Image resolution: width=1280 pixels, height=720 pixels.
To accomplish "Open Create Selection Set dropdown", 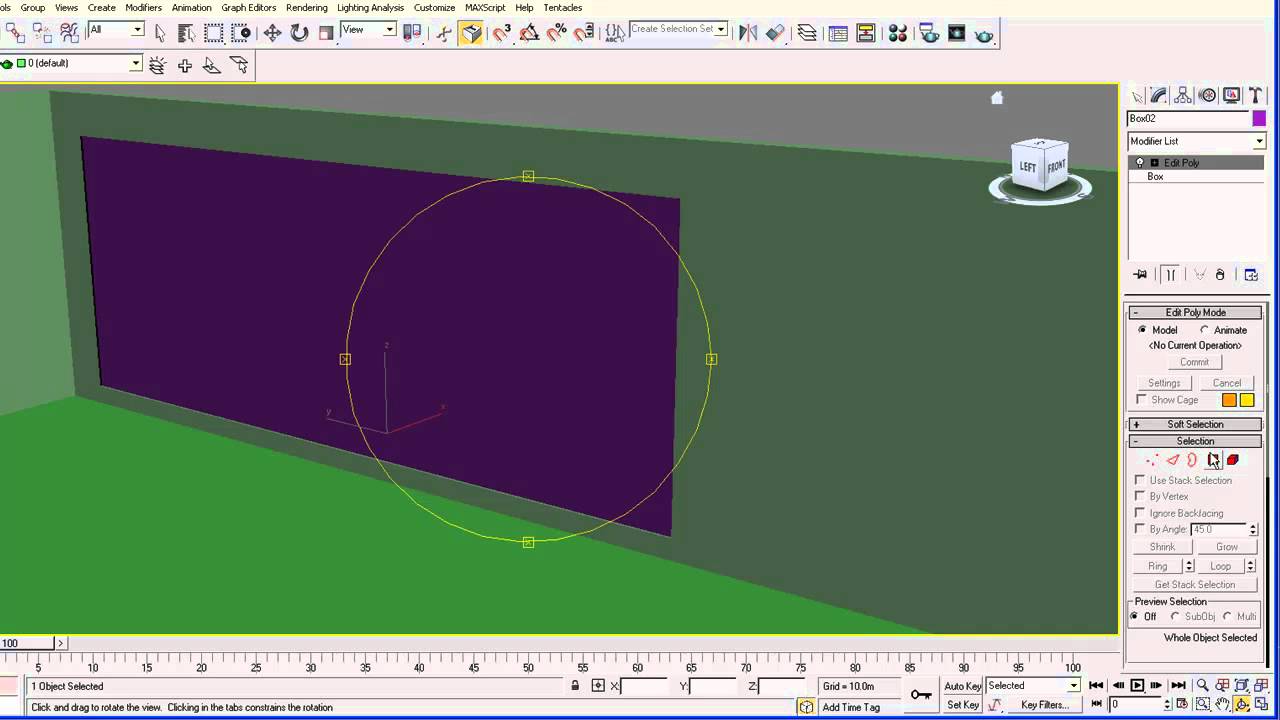I will [678, 29].
